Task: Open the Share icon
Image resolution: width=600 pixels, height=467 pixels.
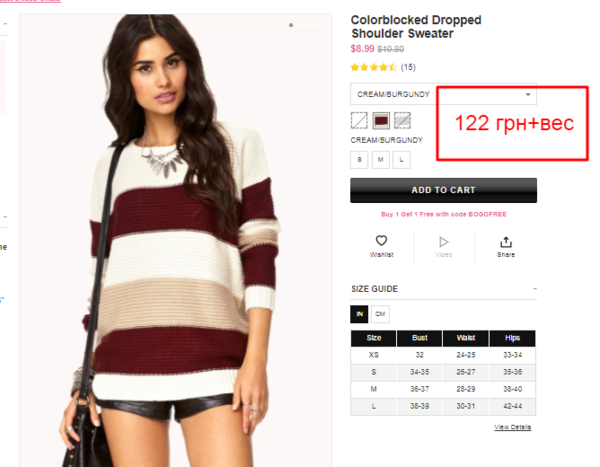Action: click(x=505, y=242)
